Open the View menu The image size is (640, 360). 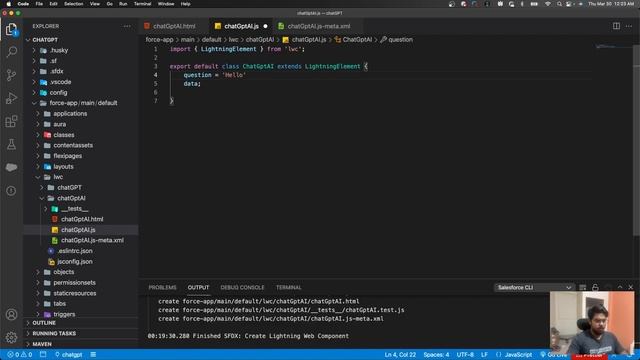95,4
